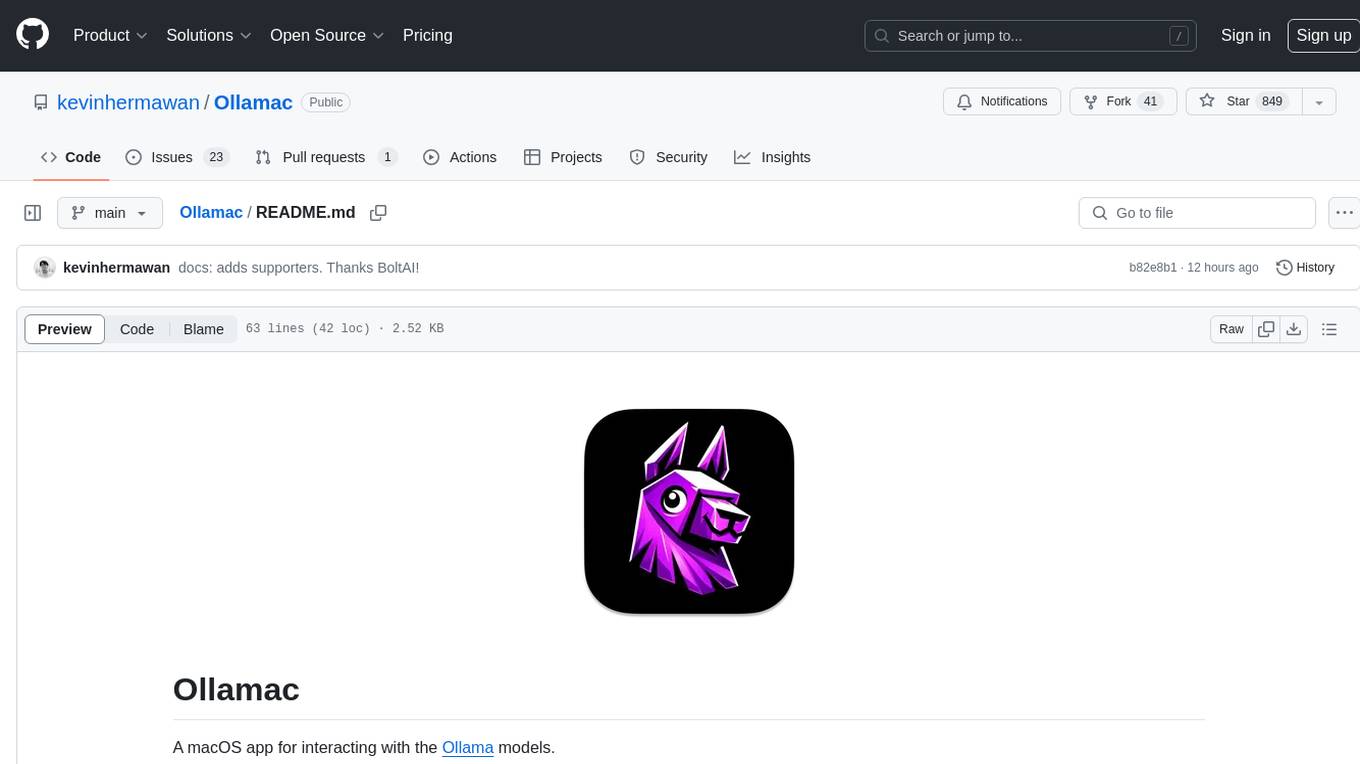Expand the Product menu
The height and width of the screenshot is (764, 1360).
[110, 35]
